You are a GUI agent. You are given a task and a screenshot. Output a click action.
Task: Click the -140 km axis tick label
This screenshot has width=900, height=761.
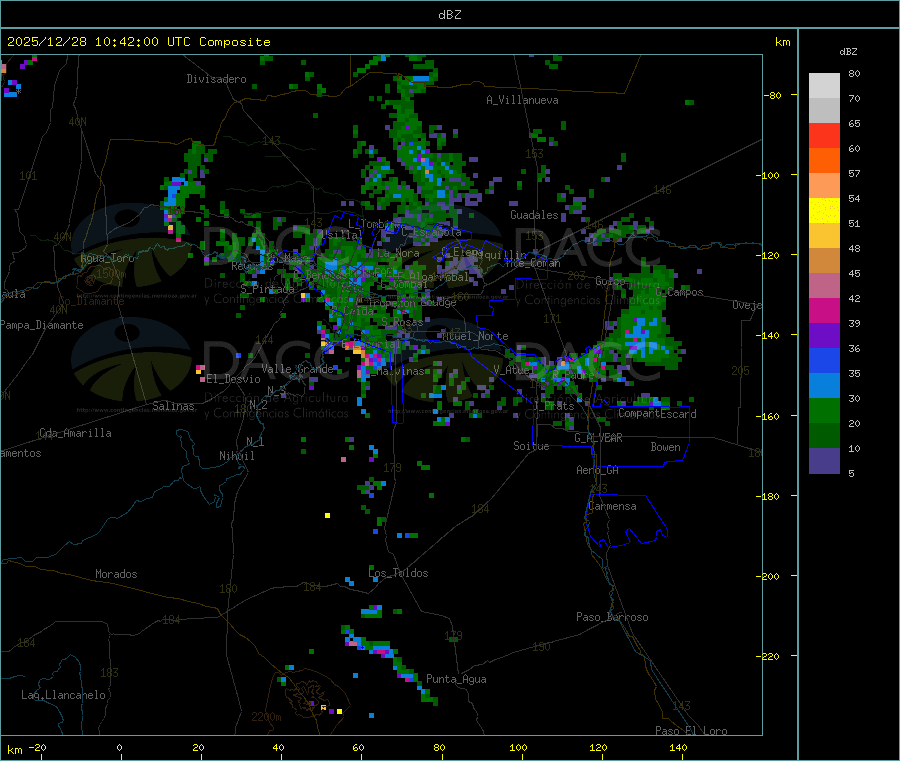(x=770, y=335)
